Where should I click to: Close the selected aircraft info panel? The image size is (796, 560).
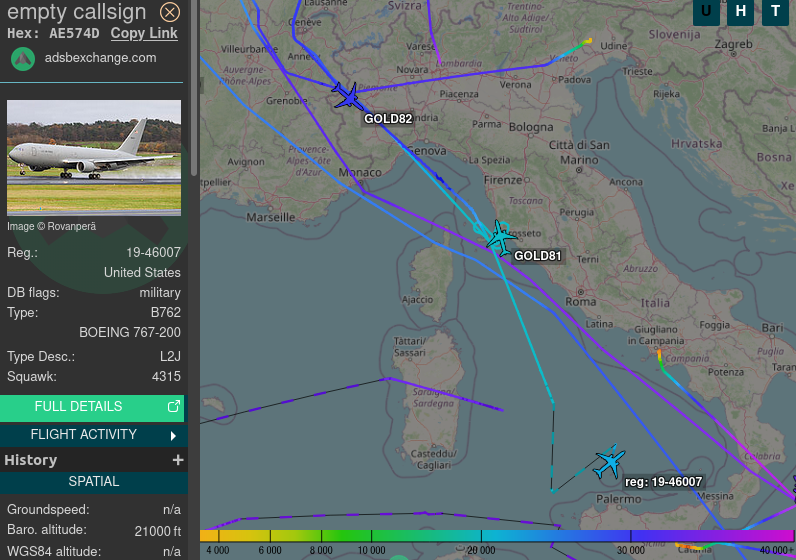170,12
